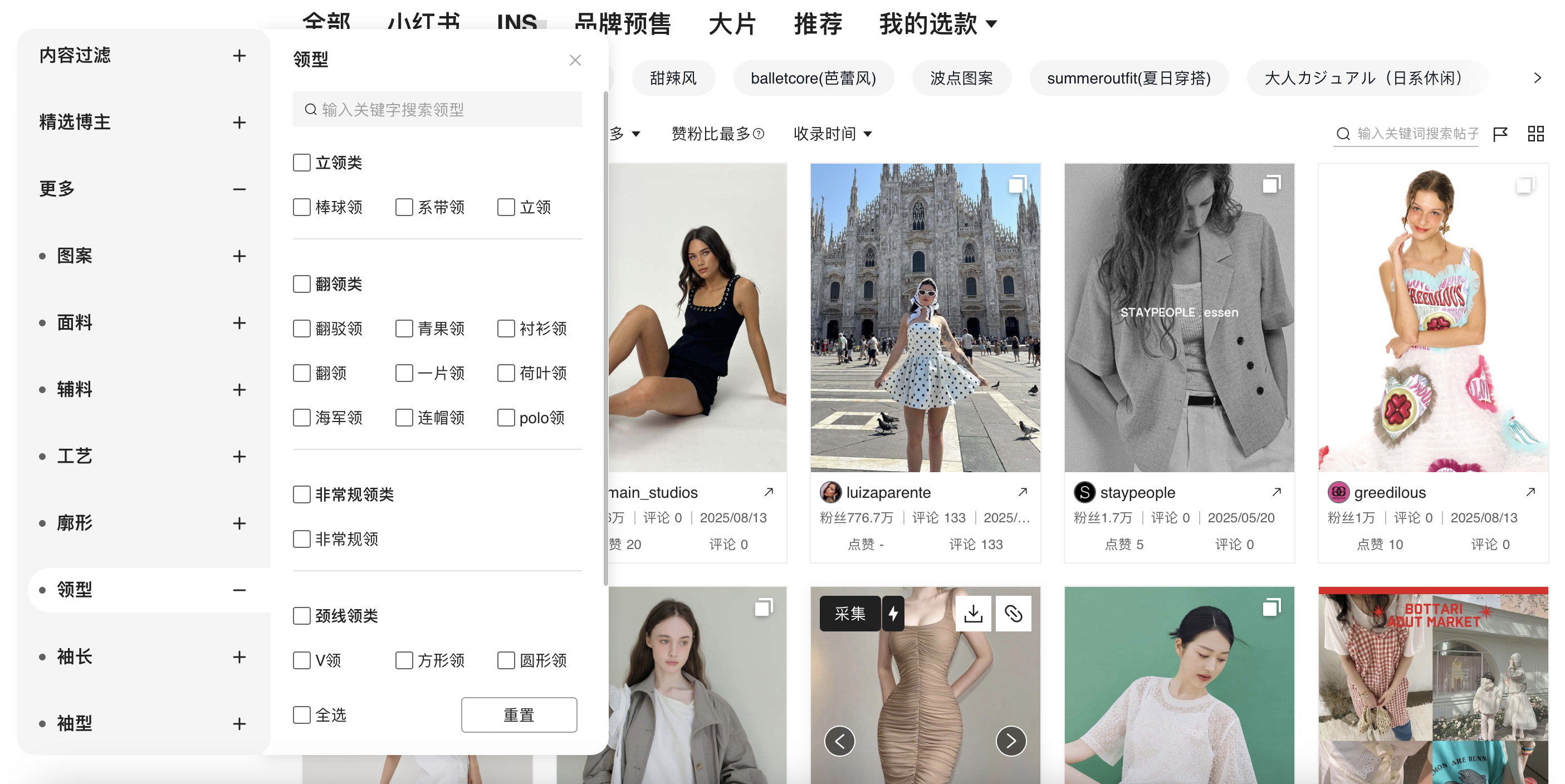
Task: Click multi-image icon on staypeople photo
Action: click(1271, 184)
